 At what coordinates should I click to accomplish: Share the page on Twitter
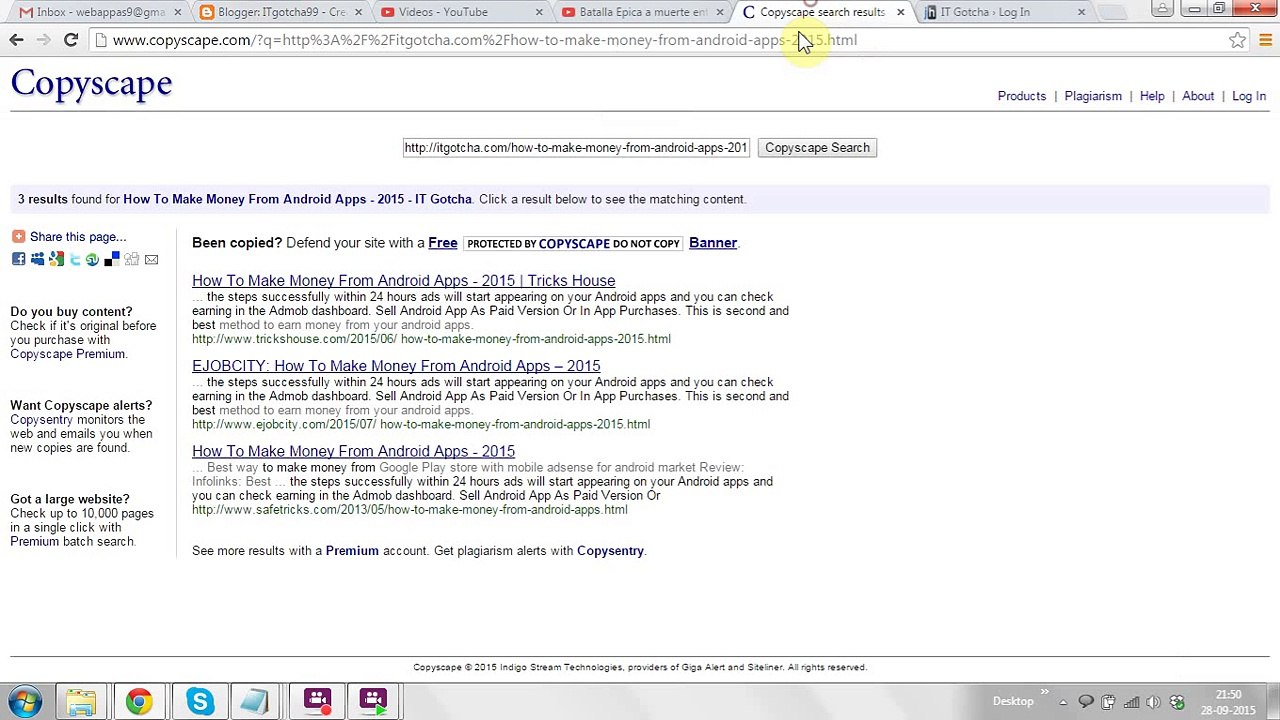[75, 260]
